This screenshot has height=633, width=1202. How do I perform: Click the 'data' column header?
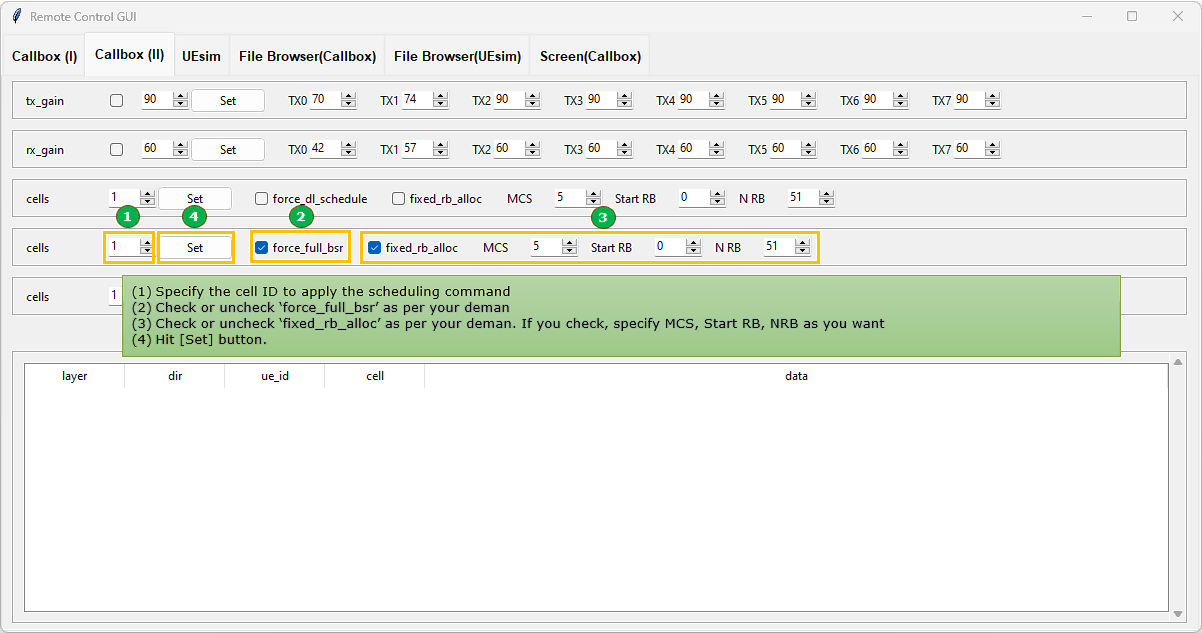(x=796, y=376)
